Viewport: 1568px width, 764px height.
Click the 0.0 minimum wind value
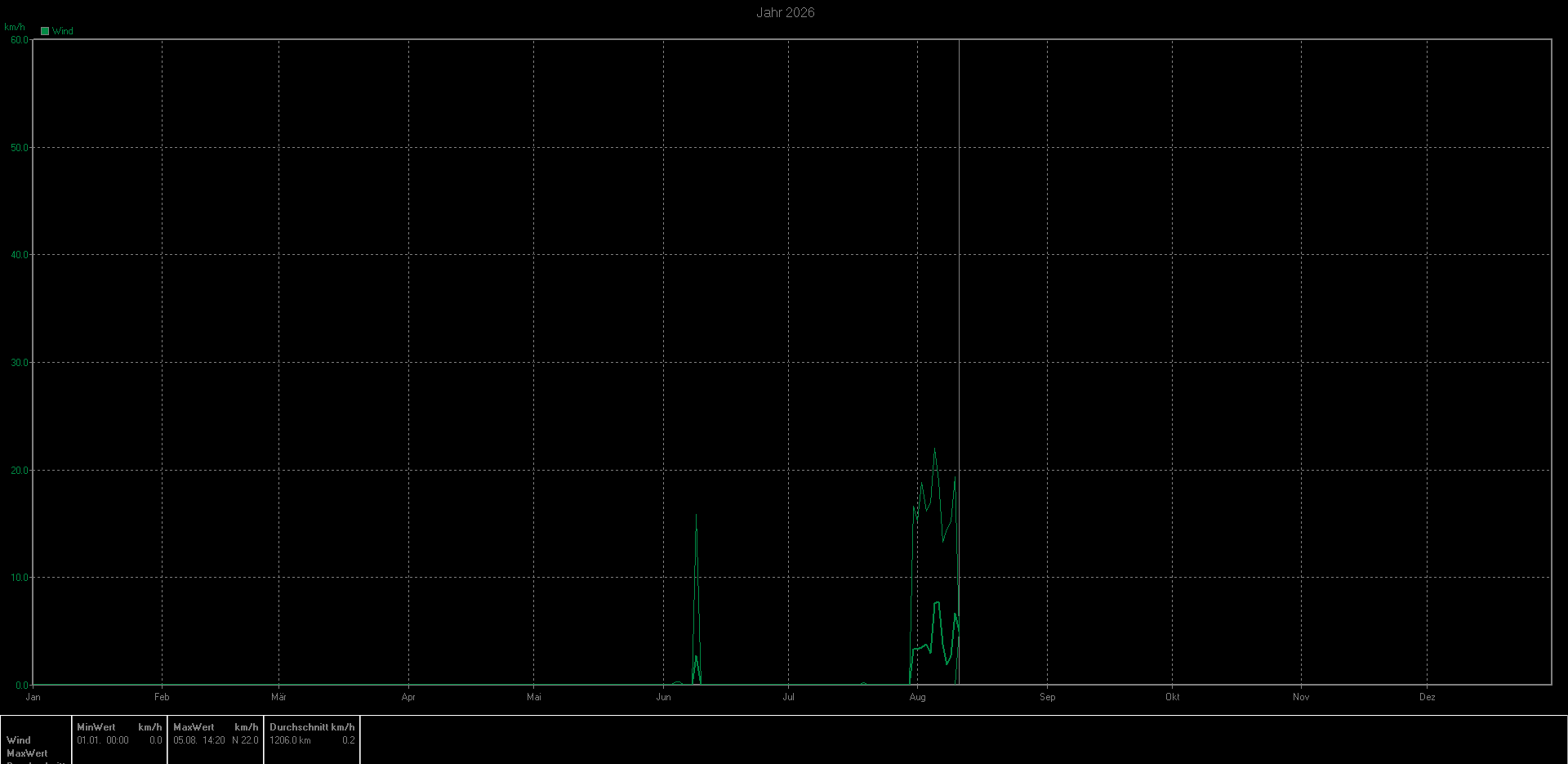[x=155, y=740]
